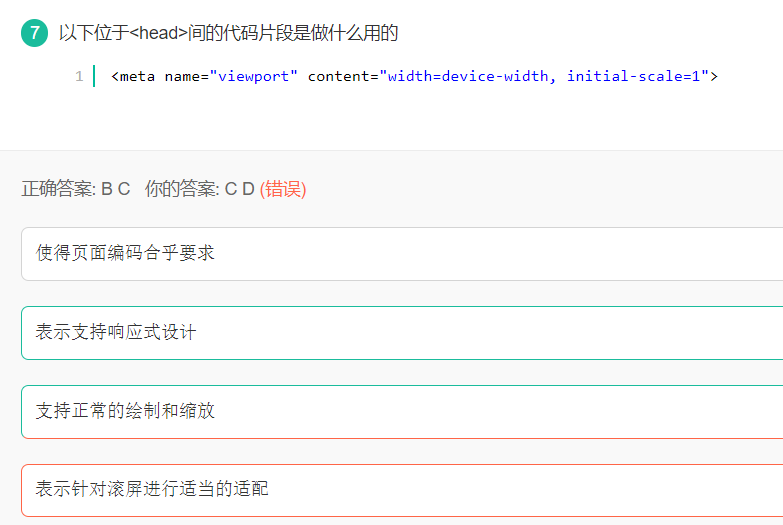Click blank area above answer section
783x525 pixels.
click(x=400, y=125)
